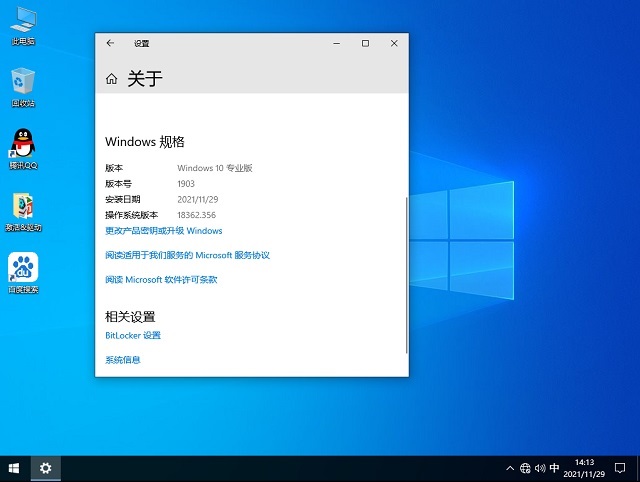Read the Microsoft 服务协议 link
The image size is (640, 482).
pos(187,255)
